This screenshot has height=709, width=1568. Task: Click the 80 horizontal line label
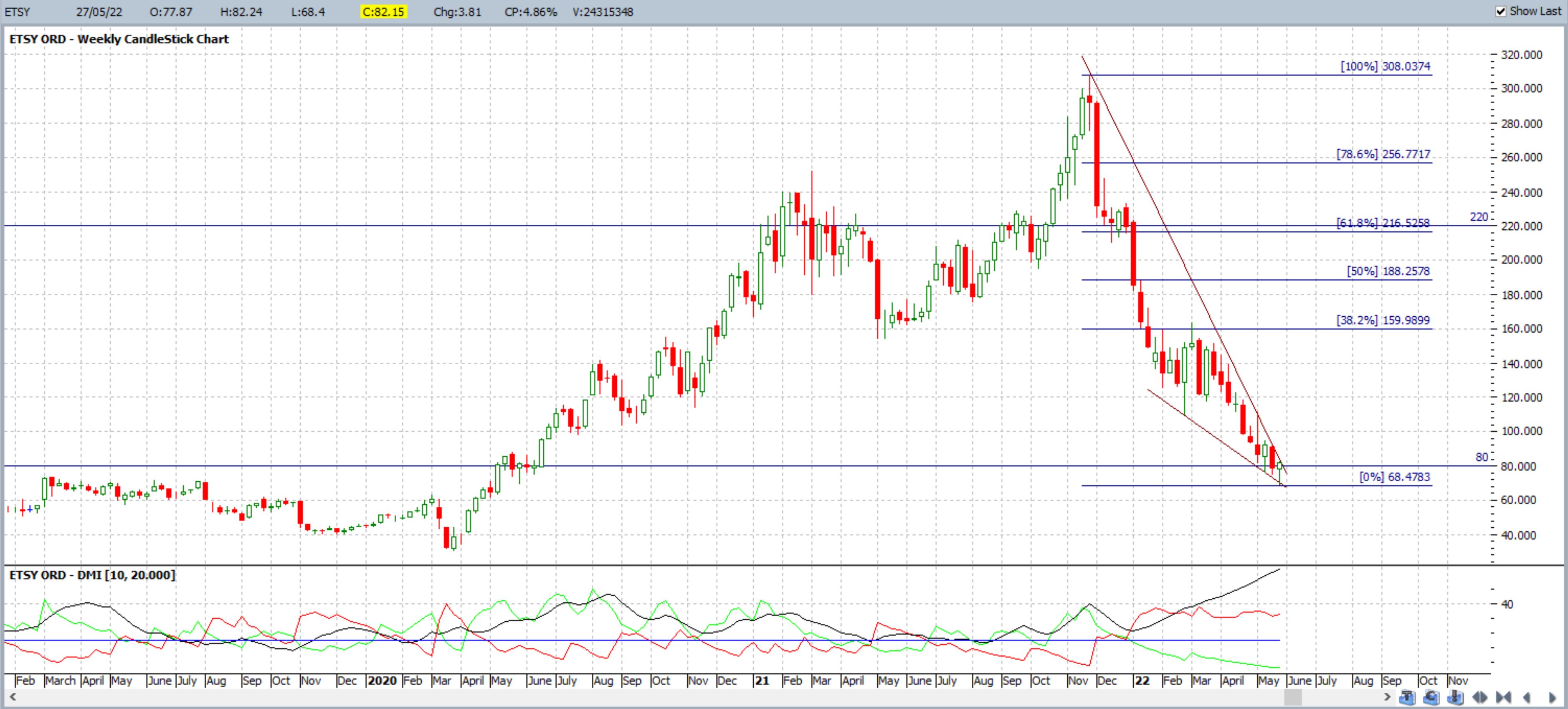(1482, 457)
